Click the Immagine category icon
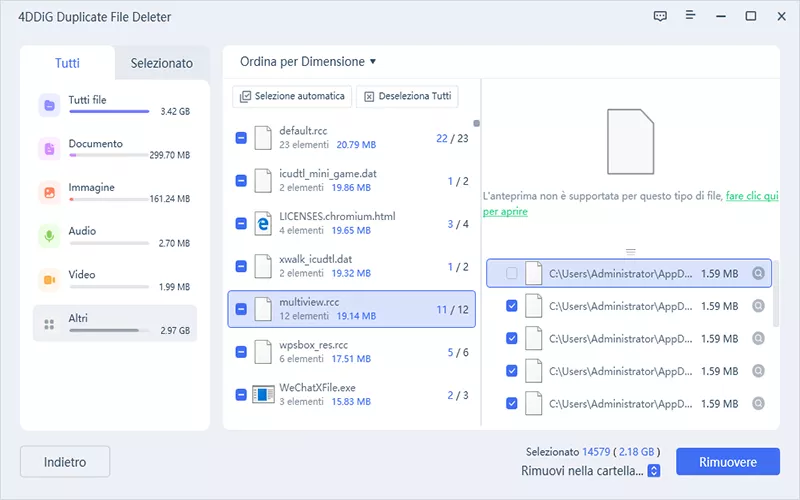This screenshot has width=800, height=500. (x=49, y=192)
